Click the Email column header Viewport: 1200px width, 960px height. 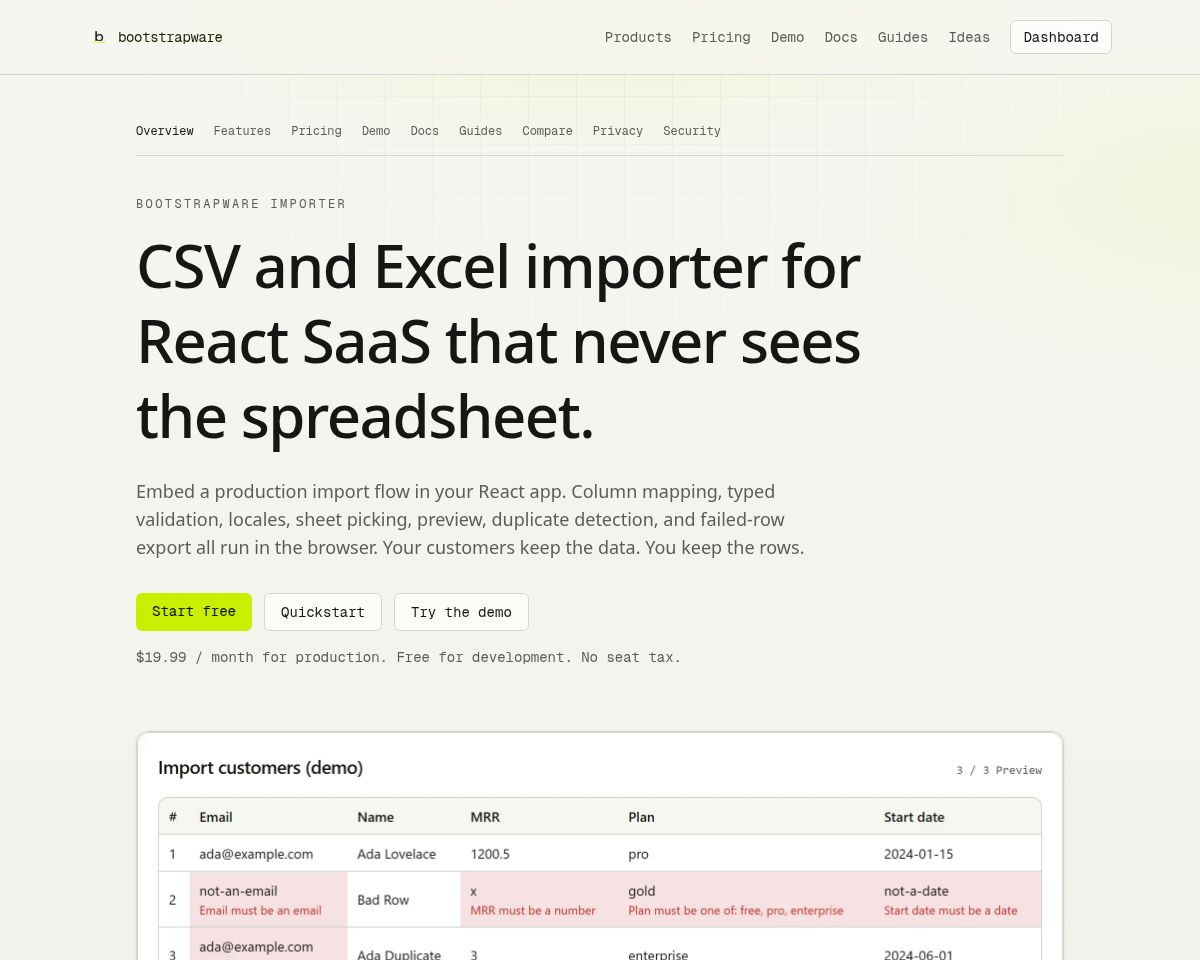tap(268, 817)
